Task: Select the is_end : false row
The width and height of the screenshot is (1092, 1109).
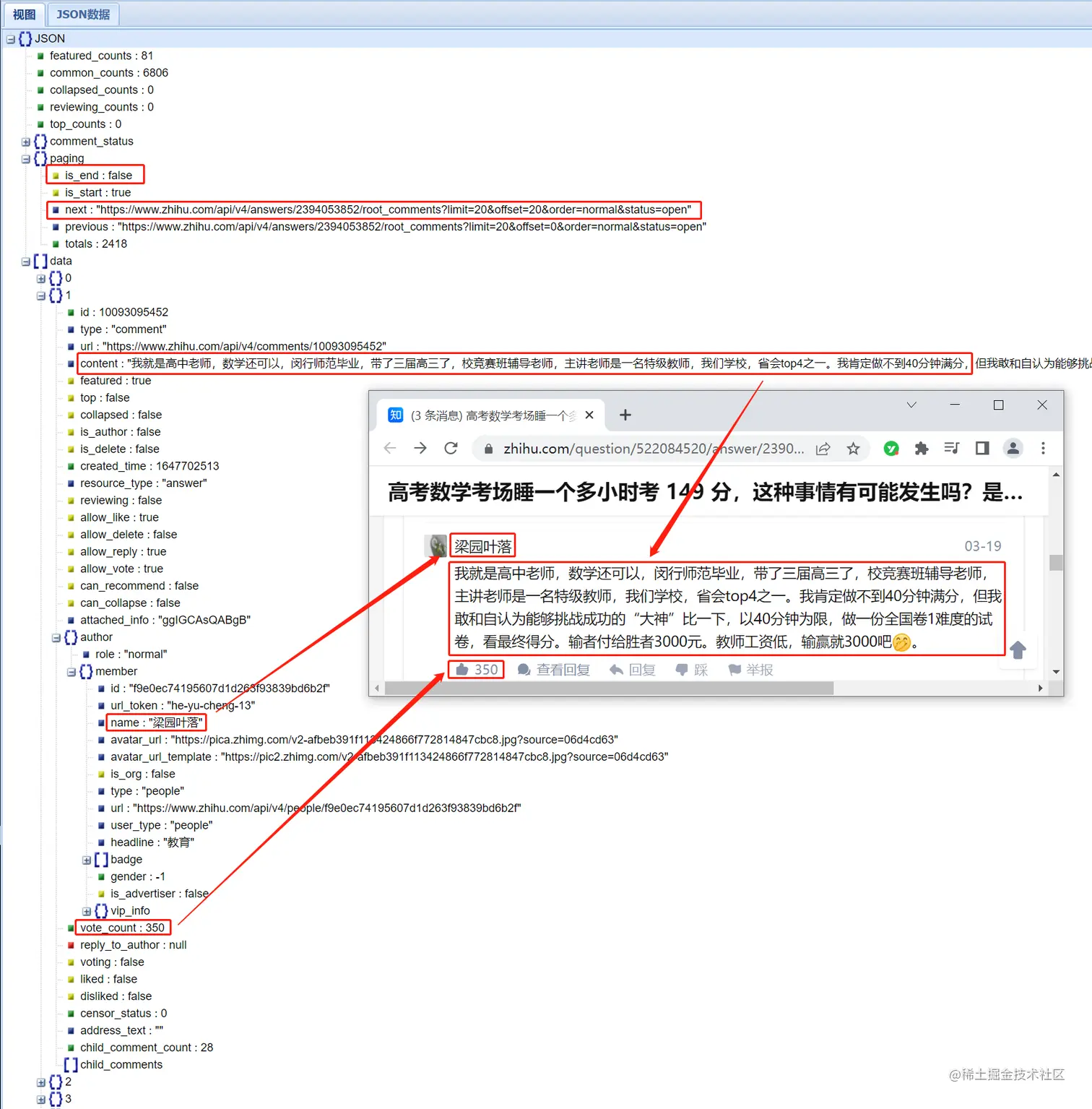Action: (98, 176)
